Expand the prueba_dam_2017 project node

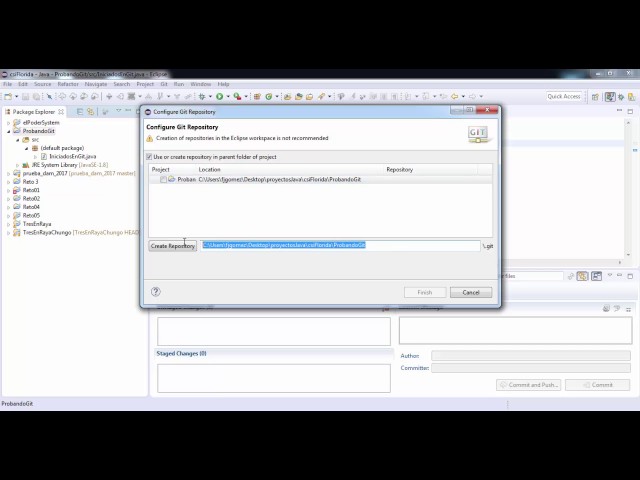[x=8, y=173]
